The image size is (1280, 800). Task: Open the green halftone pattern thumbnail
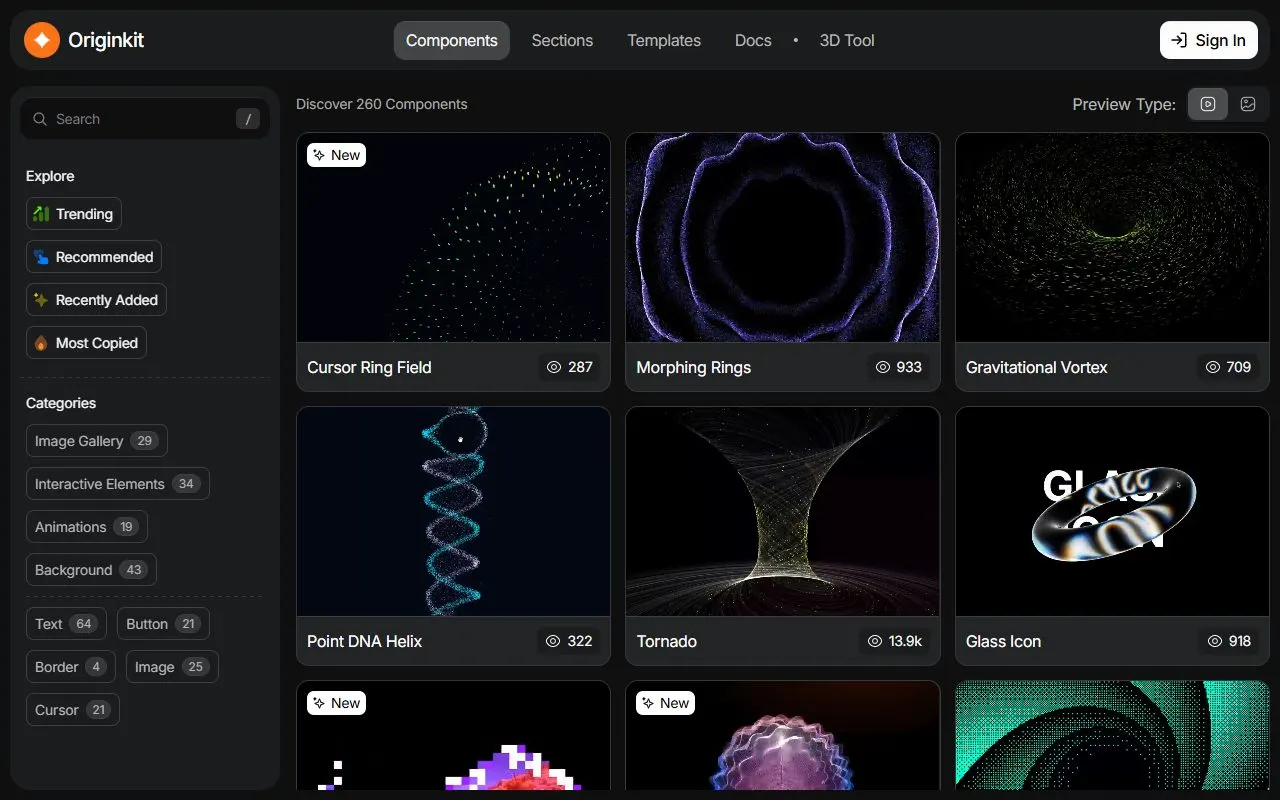pyautogui.click(x=1112, y=735)
